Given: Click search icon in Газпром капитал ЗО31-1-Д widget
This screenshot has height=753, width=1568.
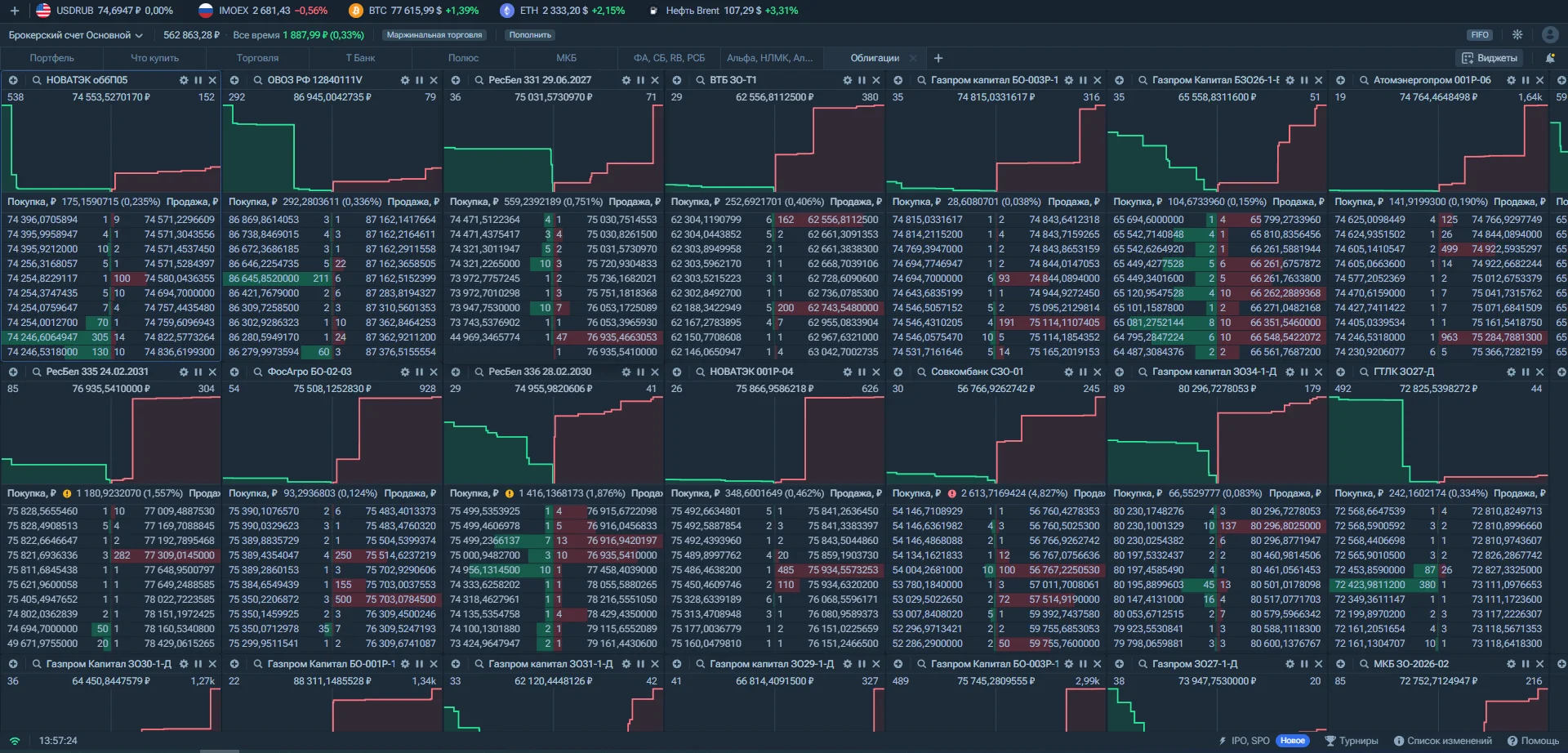Looking at the screenshot, I should [479, 664].
